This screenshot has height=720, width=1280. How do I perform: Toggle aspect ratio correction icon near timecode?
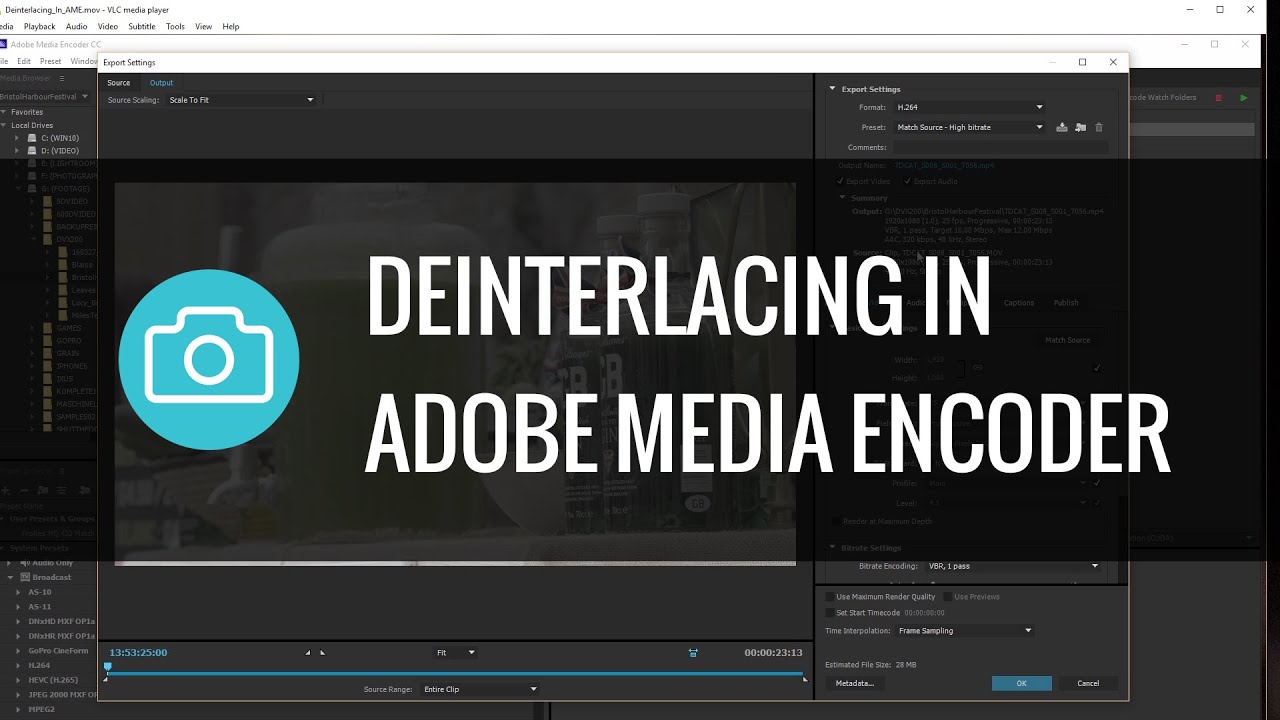click(692, 653)
